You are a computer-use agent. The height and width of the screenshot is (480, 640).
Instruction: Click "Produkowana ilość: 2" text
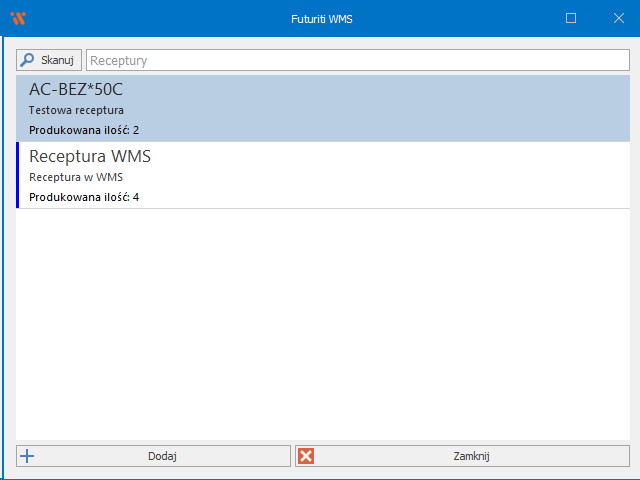point(84,130)
